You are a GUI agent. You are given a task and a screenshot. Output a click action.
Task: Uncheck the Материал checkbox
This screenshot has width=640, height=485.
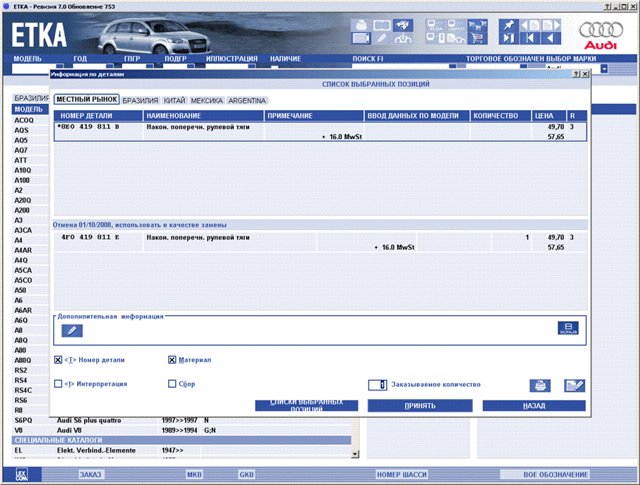click(172, 360)
